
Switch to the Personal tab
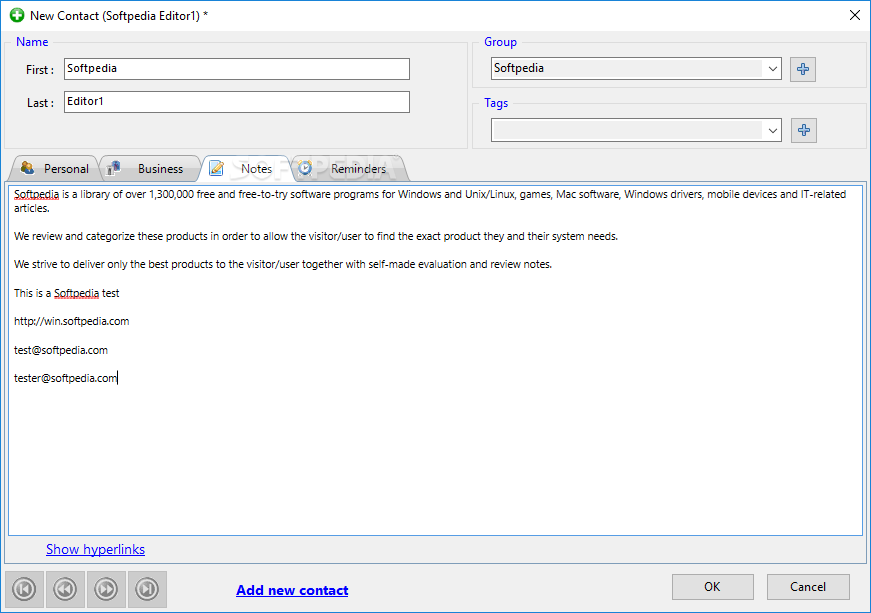pyautogui.click(x=54, y=169)
